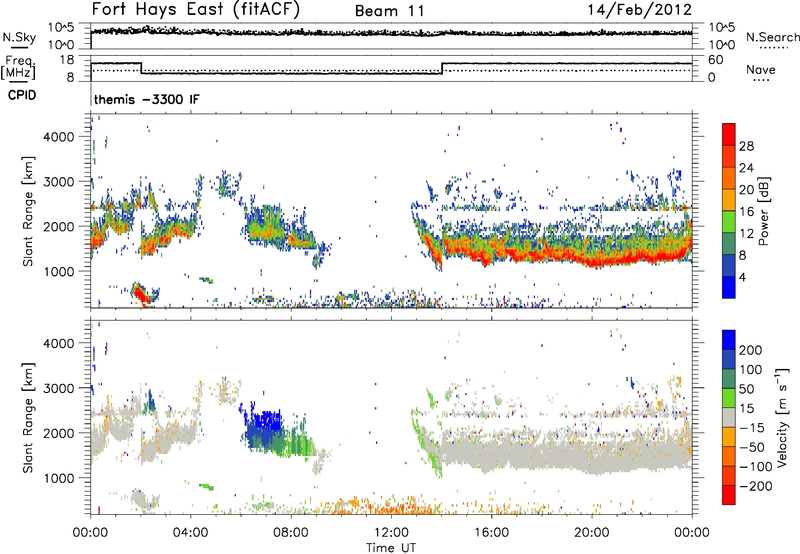Select the "N.Search" legend label
The image size is (800, 554).
772,37
